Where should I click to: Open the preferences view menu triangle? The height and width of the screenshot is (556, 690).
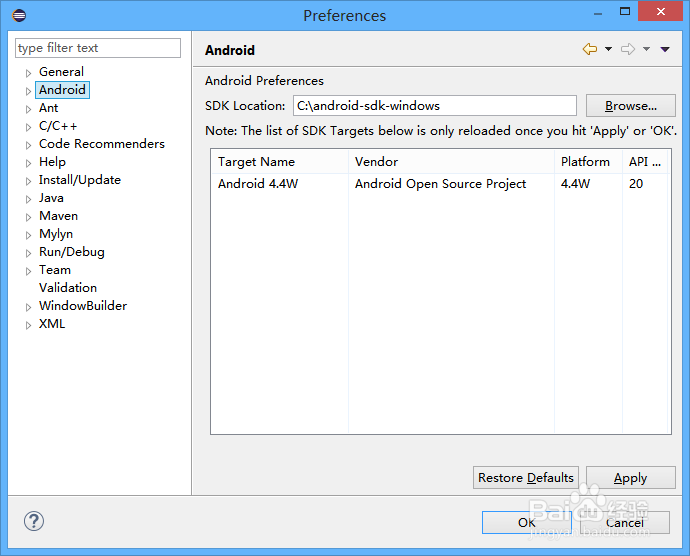tap(665, 50)
